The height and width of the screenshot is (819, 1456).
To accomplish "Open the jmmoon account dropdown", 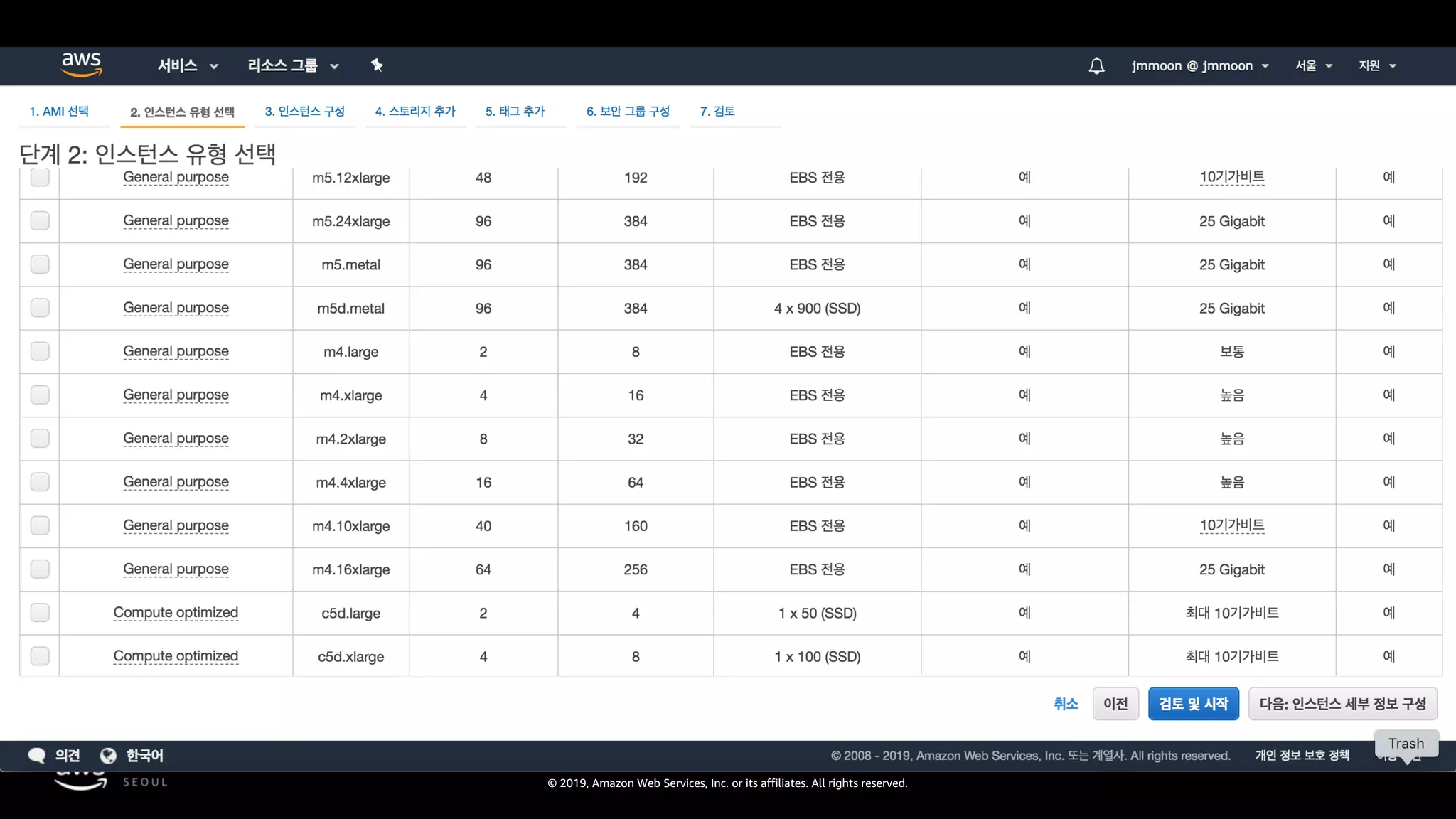I will pyautogui.click(x=1199, y=65).
